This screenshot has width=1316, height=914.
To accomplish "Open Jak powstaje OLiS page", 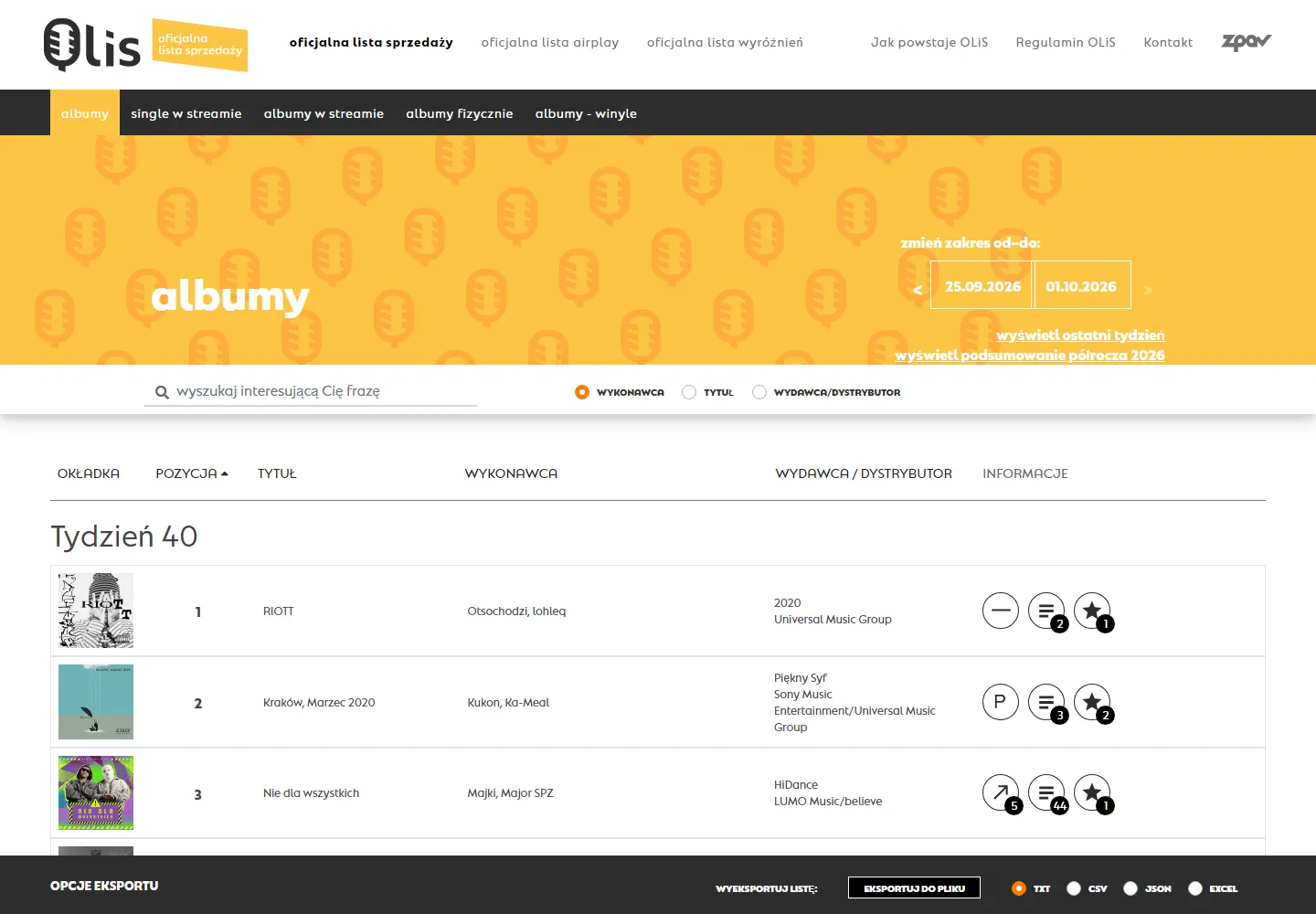I will click(x=929, y=42).
